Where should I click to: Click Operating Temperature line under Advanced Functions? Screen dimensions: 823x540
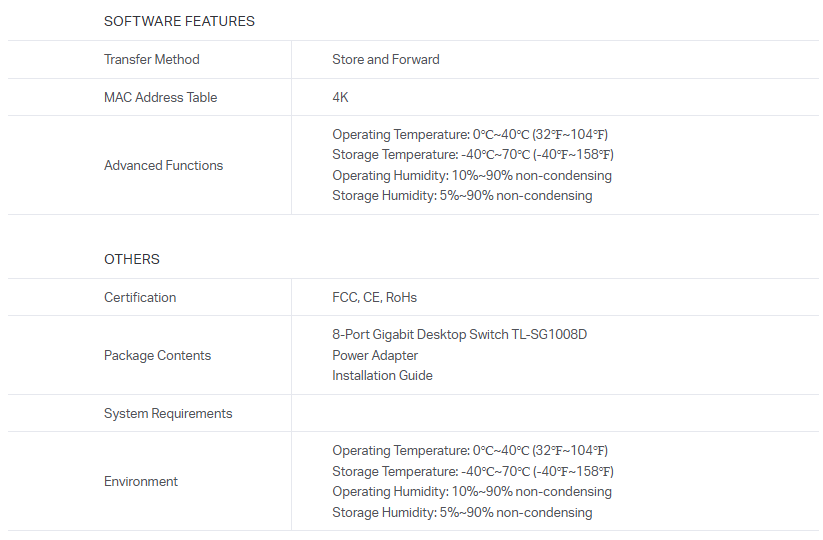tap(470, 134)
